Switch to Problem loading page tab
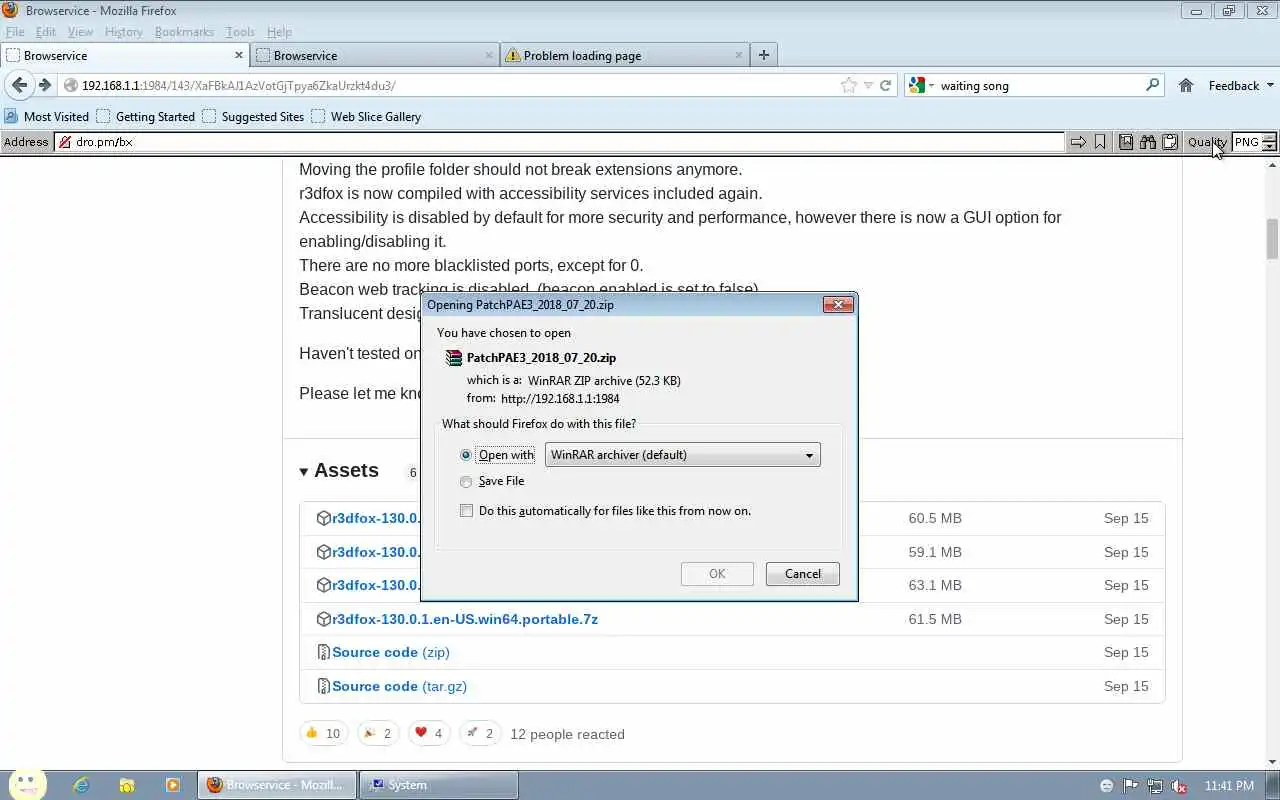Viewport: 1280px width, 800px height. 624,55
